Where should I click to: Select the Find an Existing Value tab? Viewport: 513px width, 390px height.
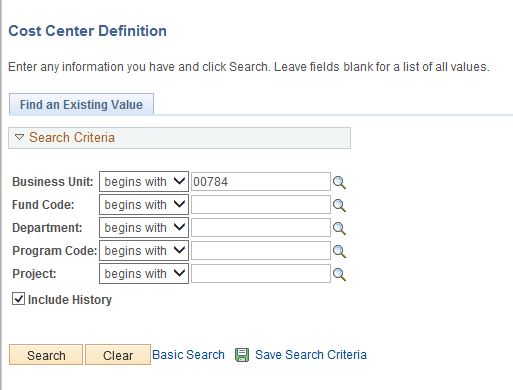(x=81, y=105)
